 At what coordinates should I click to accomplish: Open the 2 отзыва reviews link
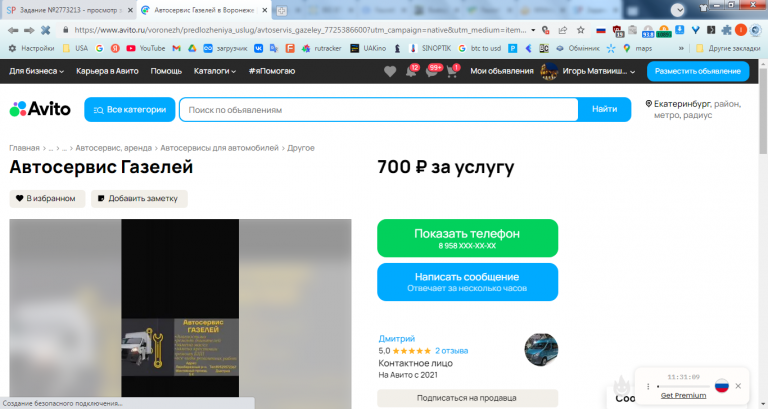pos(452,351)
